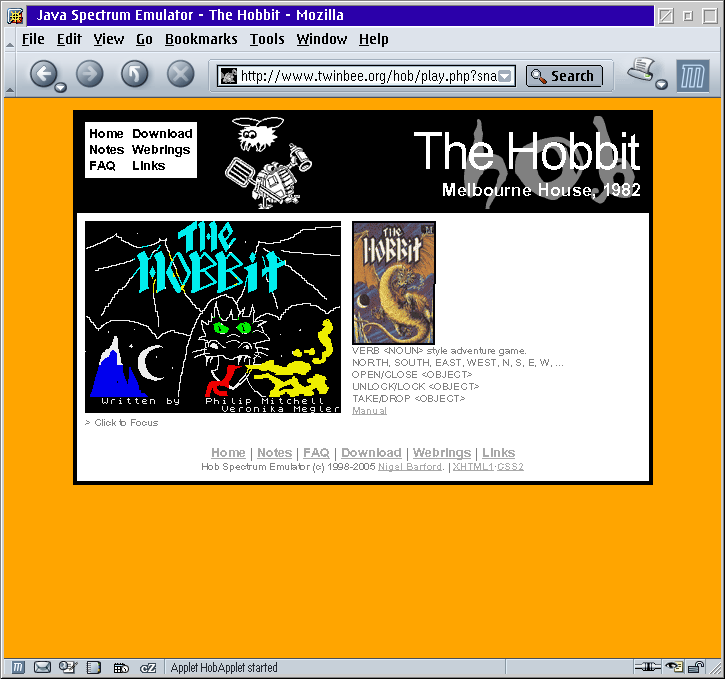The height and width of the screenshot is (679, 725).
Task: Click the Hobbit box cover art thumbnail
Action: tap(394, 283)
